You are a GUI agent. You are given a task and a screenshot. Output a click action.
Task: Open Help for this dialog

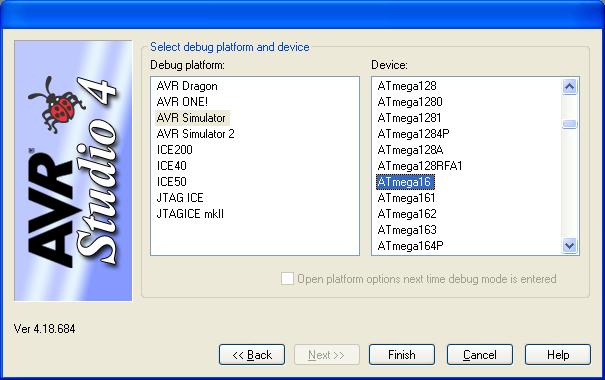pos(558,355)
